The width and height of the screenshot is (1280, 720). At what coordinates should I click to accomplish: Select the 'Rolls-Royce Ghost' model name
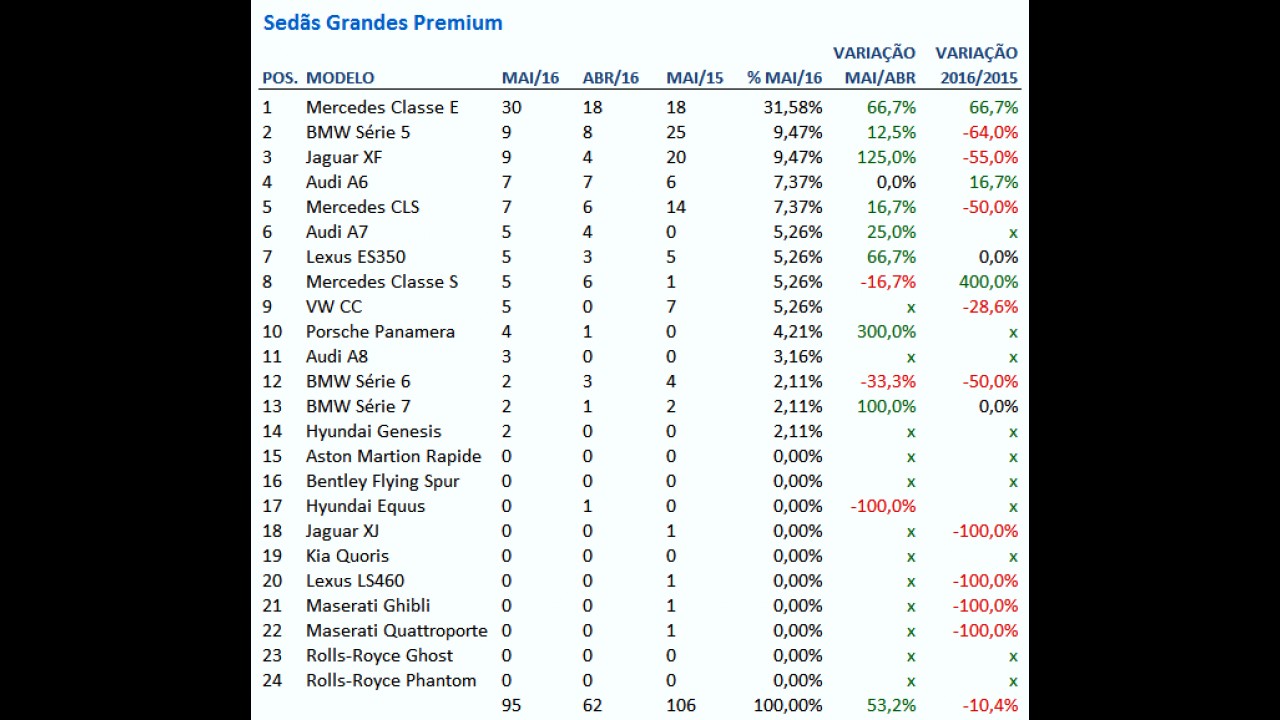point(380,656)
